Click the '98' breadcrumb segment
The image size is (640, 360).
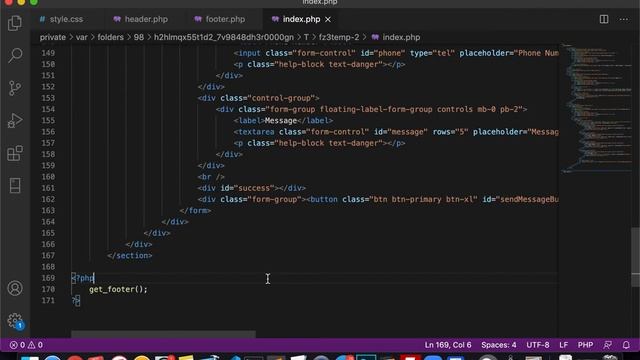139,37
